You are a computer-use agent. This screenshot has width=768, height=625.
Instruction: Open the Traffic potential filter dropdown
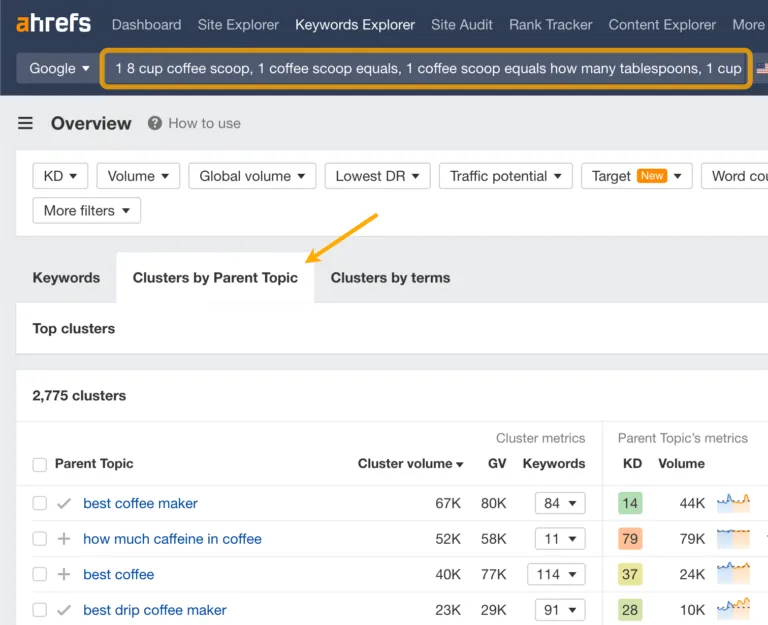[505, 176]
